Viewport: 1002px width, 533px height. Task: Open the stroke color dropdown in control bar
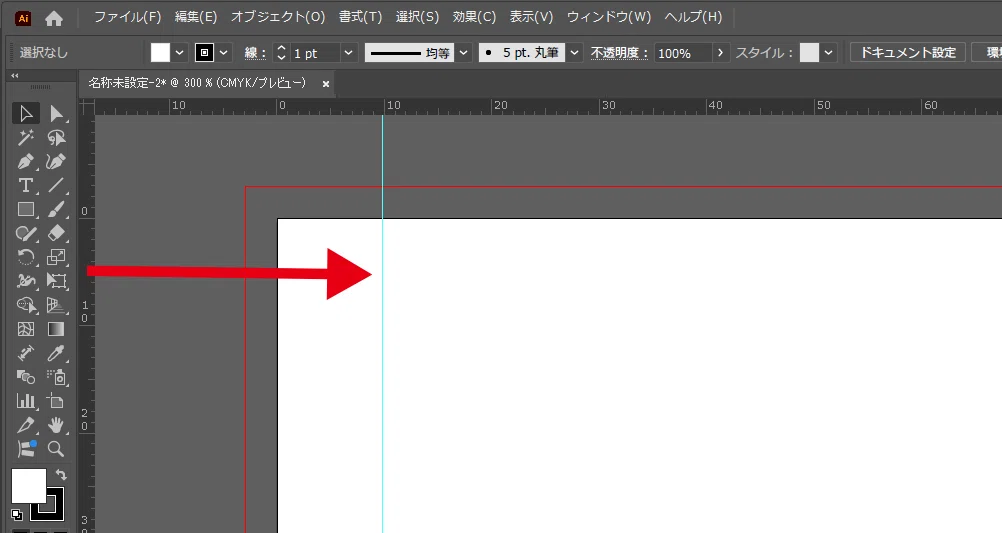click(x=224, y=53)
